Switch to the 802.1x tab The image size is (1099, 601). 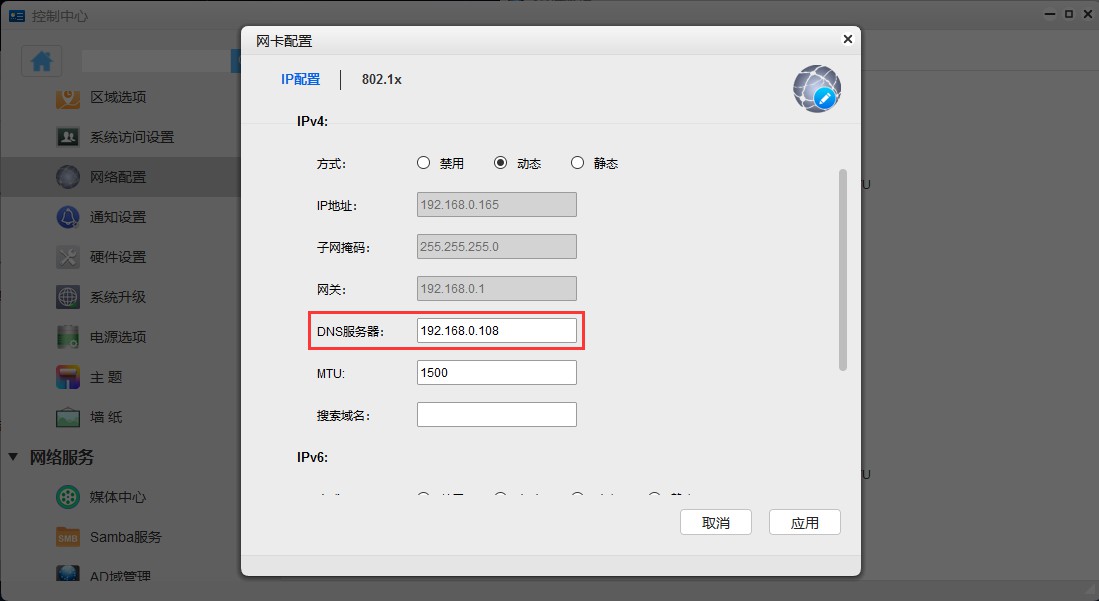pos(381,79)
